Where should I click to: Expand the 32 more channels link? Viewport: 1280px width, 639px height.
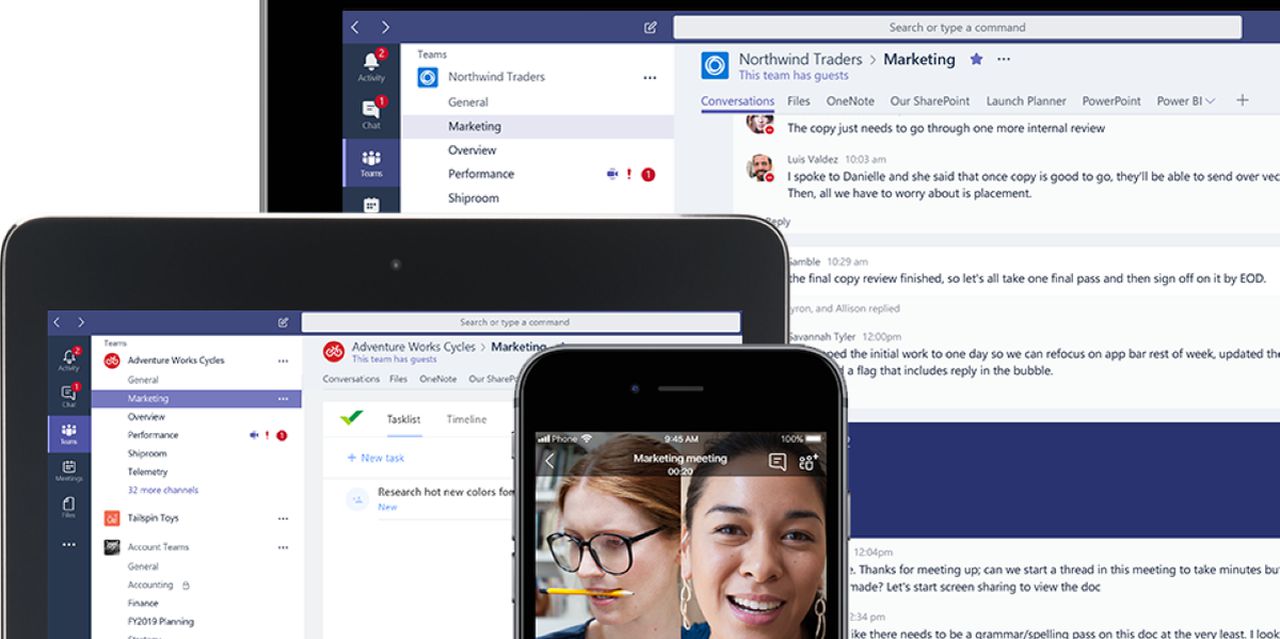click(x=163, y=490)
